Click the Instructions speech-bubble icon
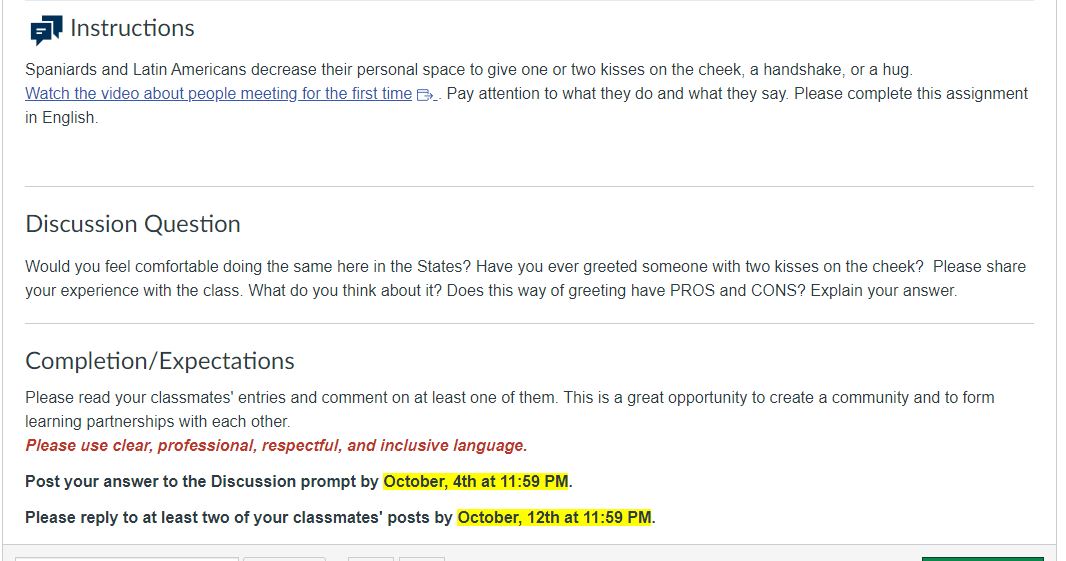The image size is (1066, 561). coord(46,31)
